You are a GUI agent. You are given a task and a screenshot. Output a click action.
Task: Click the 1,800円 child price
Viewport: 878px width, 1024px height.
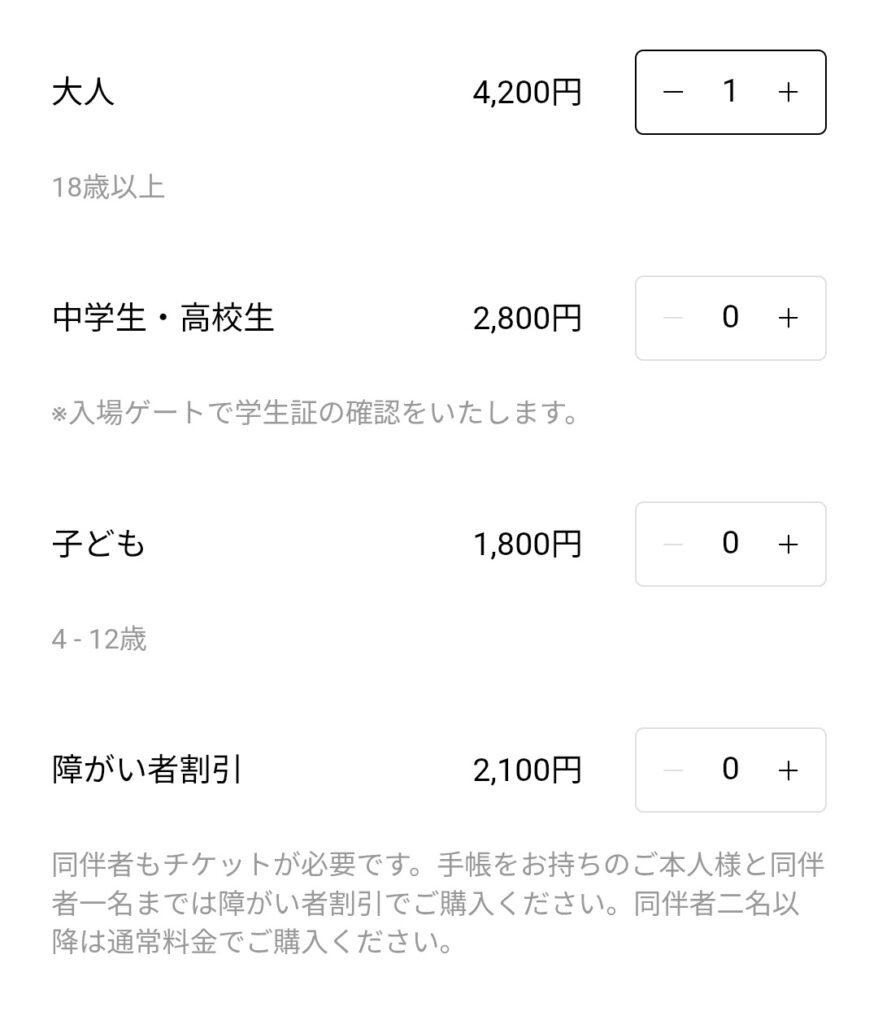pyautogui.click(x=527, y=545)
